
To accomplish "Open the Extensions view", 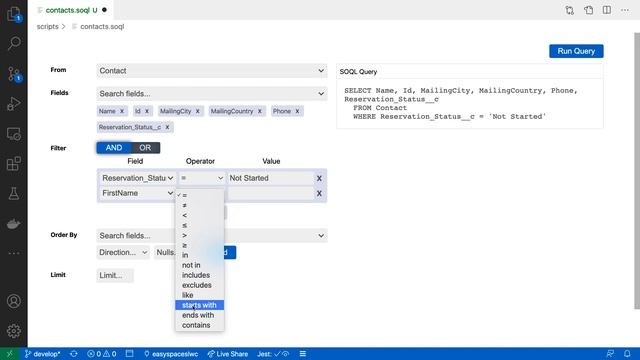I will [x=14, y=164].
